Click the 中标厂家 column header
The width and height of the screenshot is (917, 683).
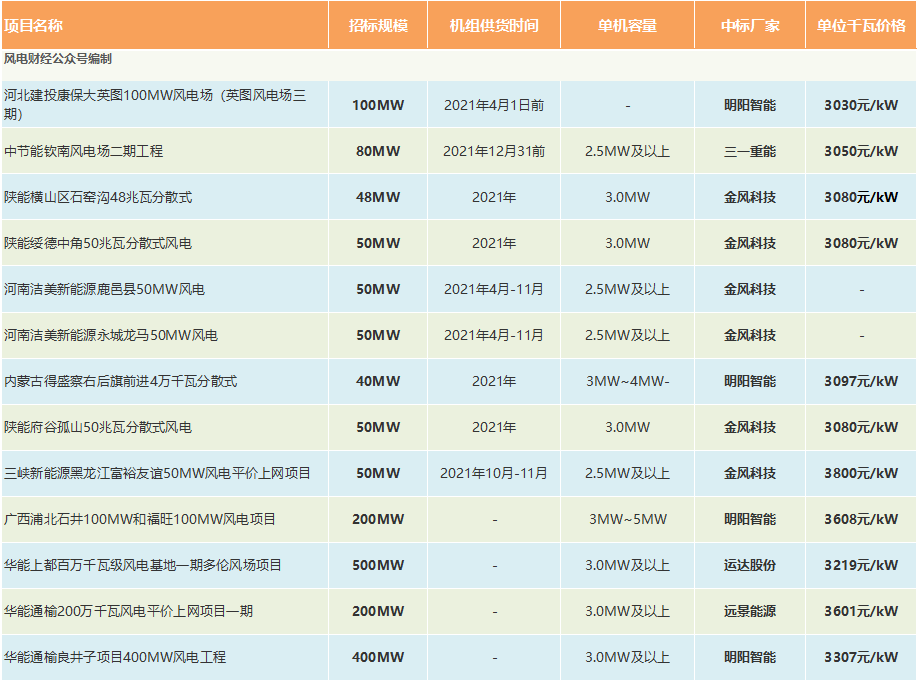tap(750, 26)
